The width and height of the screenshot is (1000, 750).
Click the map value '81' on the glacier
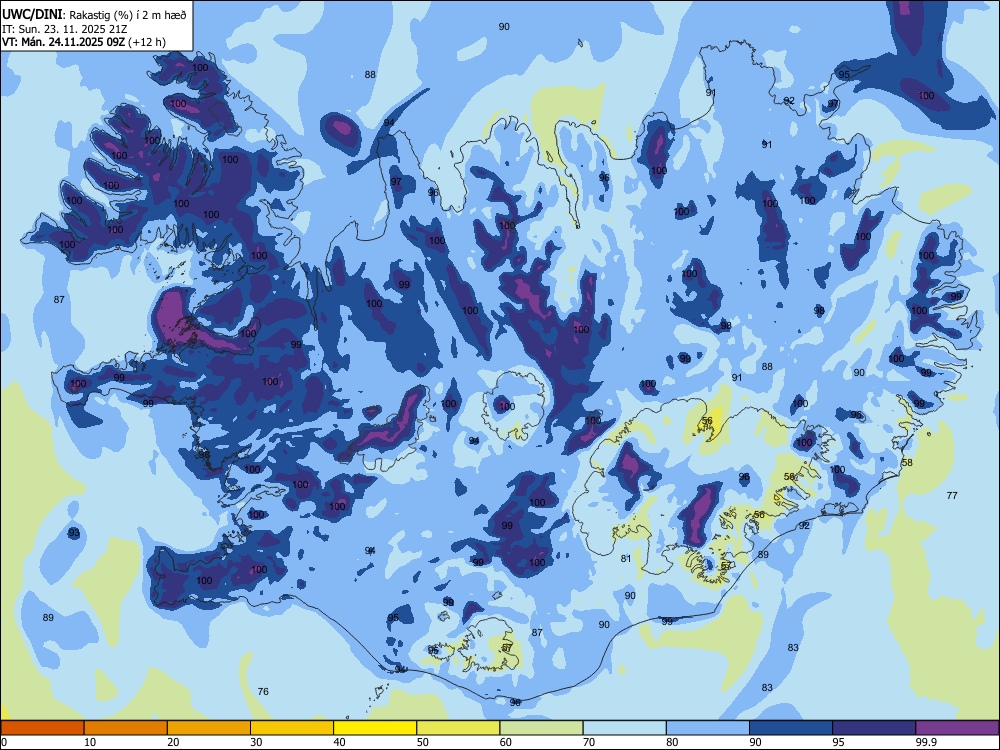pos(626,558)
